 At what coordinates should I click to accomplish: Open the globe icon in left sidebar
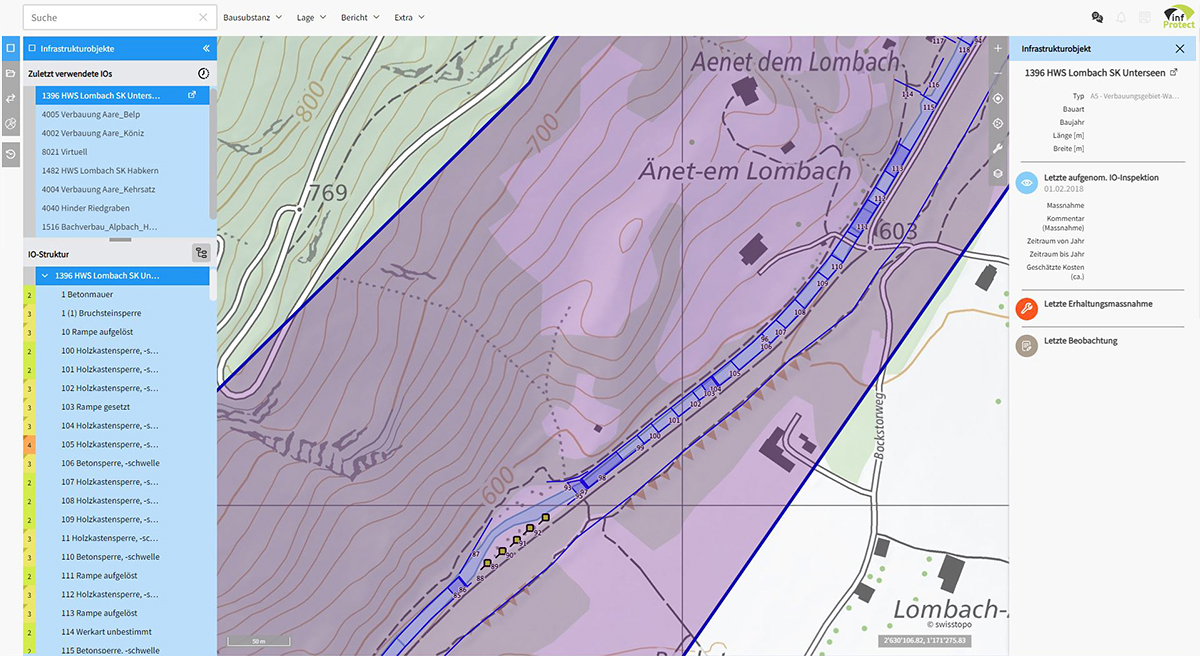[10, 124]
